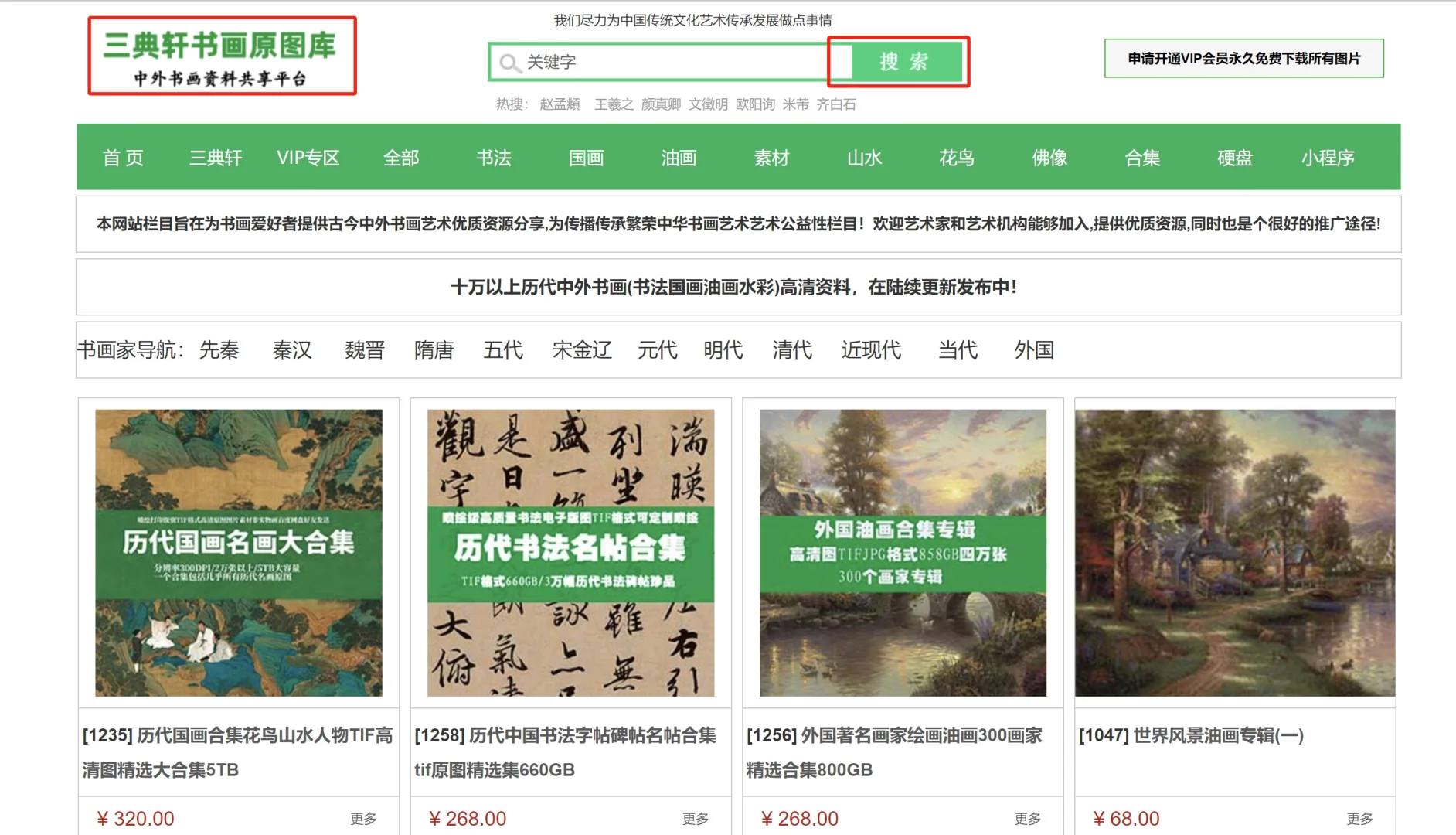Open product title [1047] 世界风景油画专辑

pos(1191,735)
